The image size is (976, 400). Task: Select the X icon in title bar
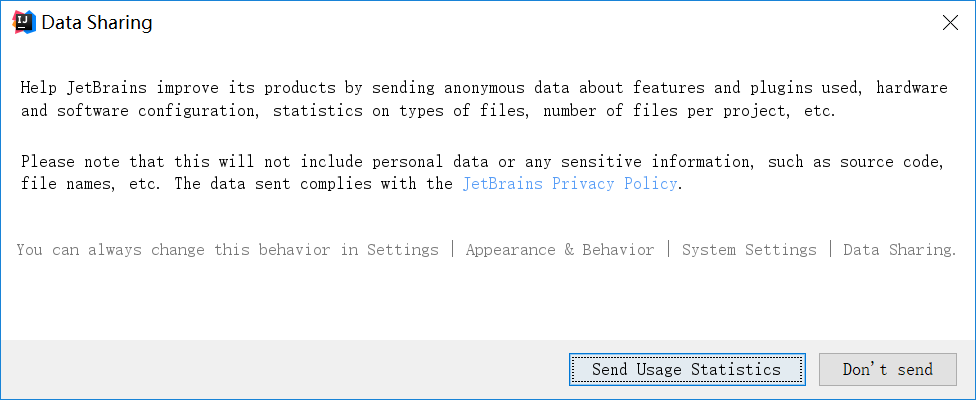pyautogui.click(x=950, y=23)
